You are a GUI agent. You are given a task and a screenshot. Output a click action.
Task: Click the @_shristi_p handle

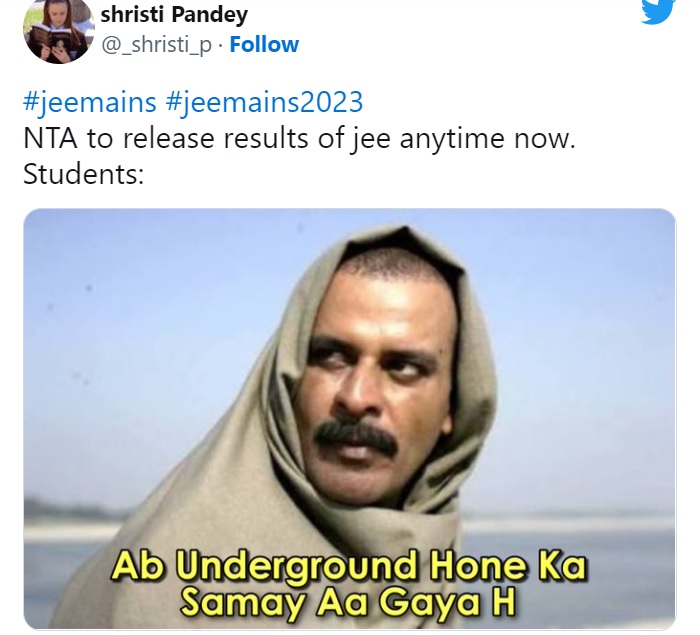(x=157, y=46)
